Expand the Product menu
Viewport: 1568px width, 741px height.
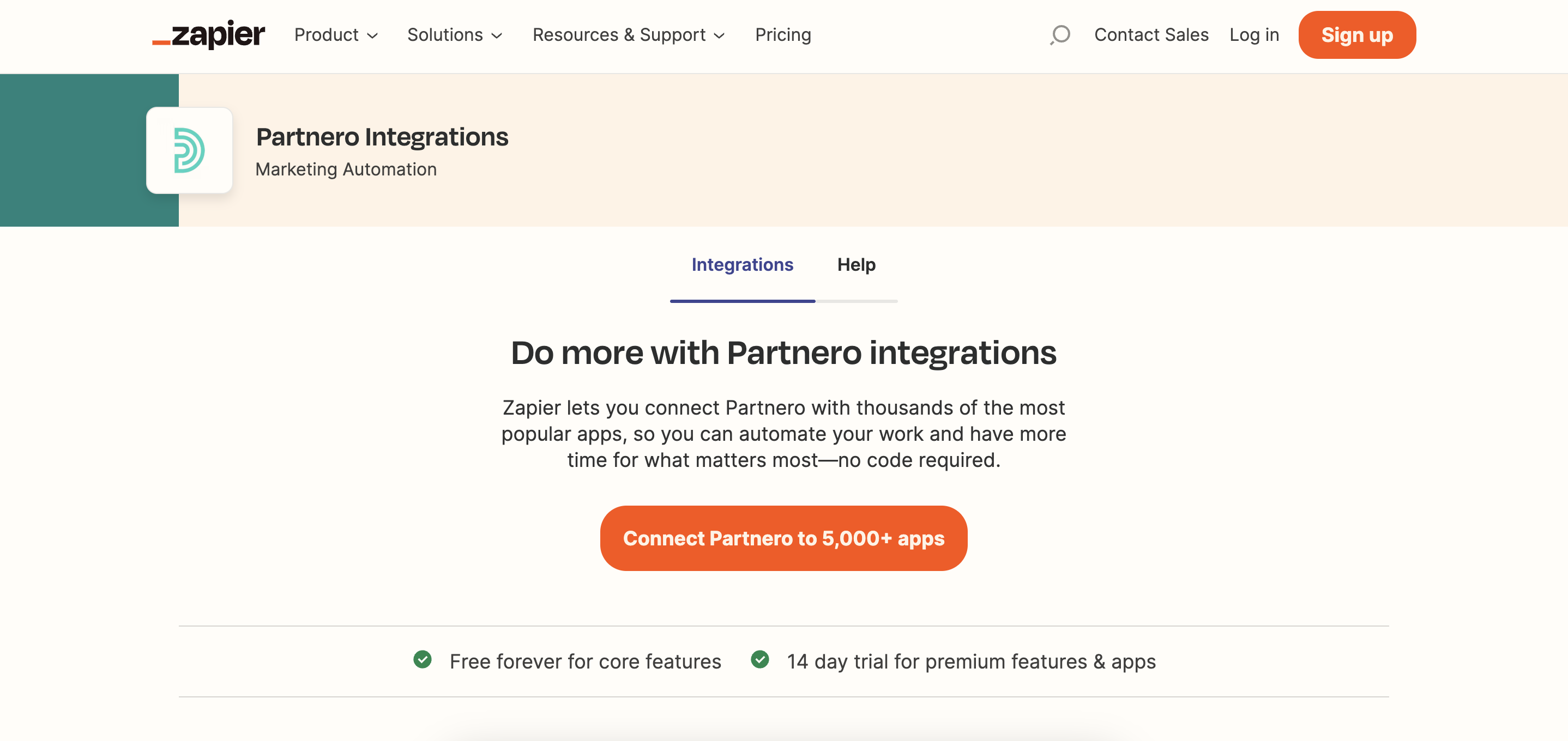click(336, 35)
